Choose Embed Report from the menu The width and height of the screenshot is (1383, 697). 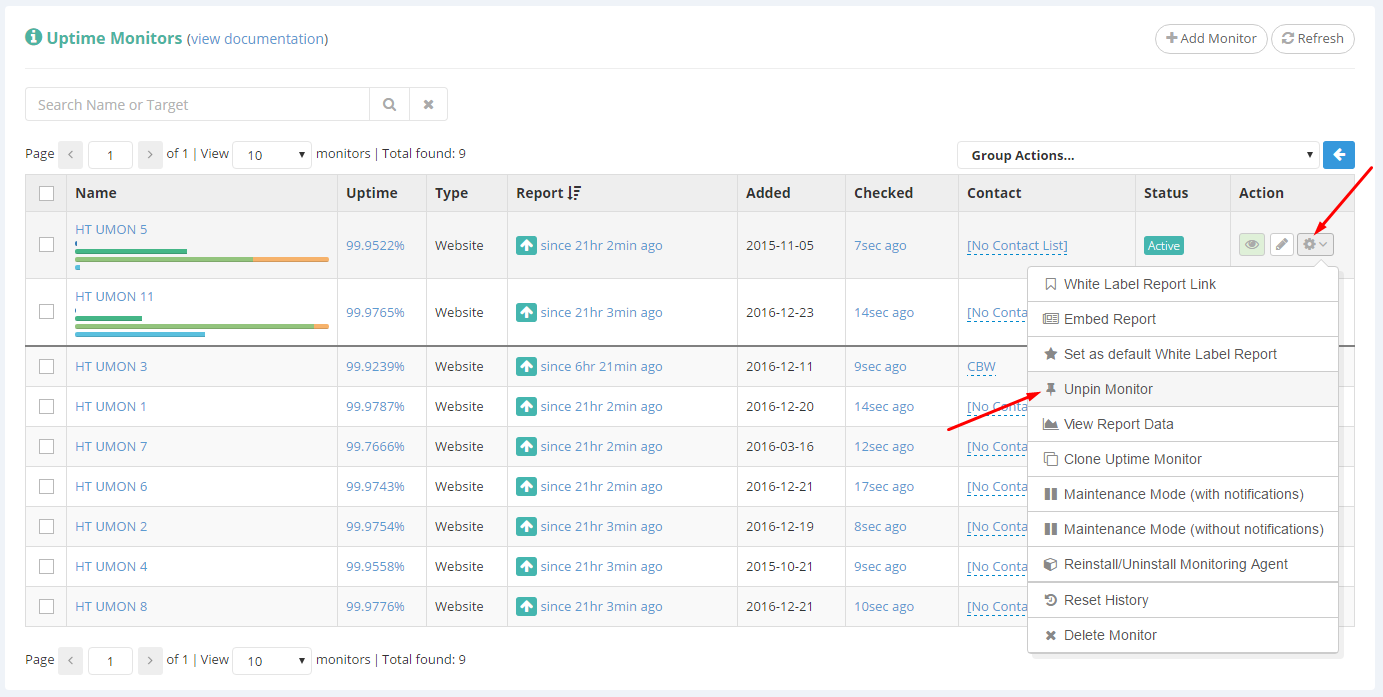pyautogui.click(x=1183, y=319)
